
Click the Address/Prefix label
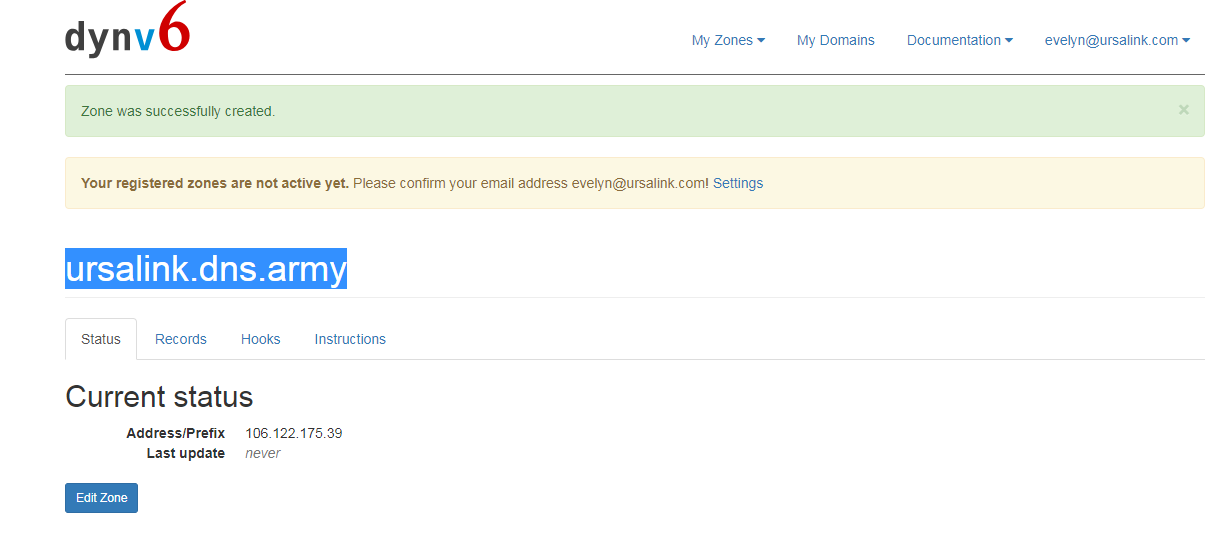176,433
